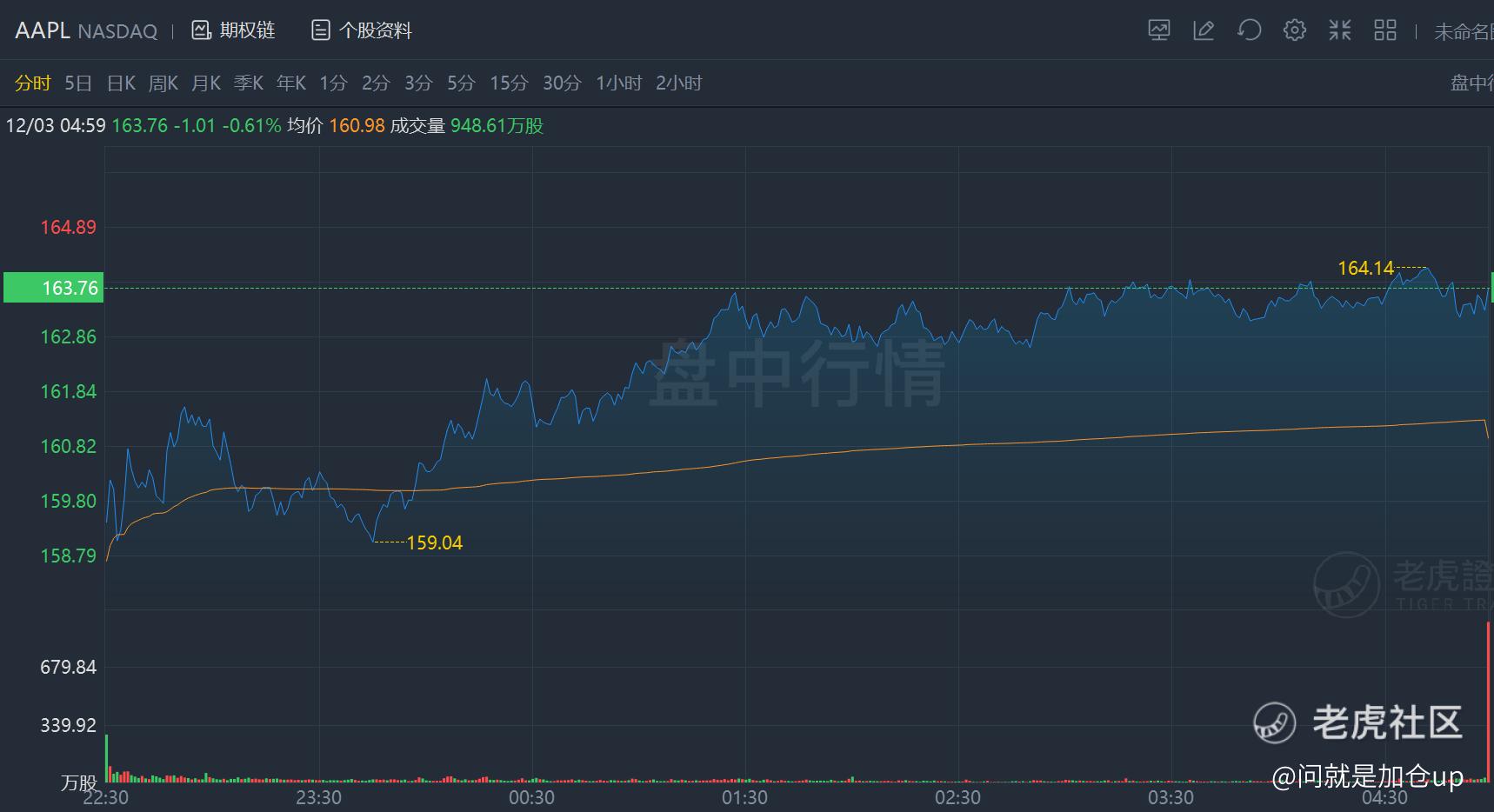The width and height of the screenshot is (1494, 812).
Task: Click the 163.76 current price marker
Action: pyautogui.click(x=54, y=288)
